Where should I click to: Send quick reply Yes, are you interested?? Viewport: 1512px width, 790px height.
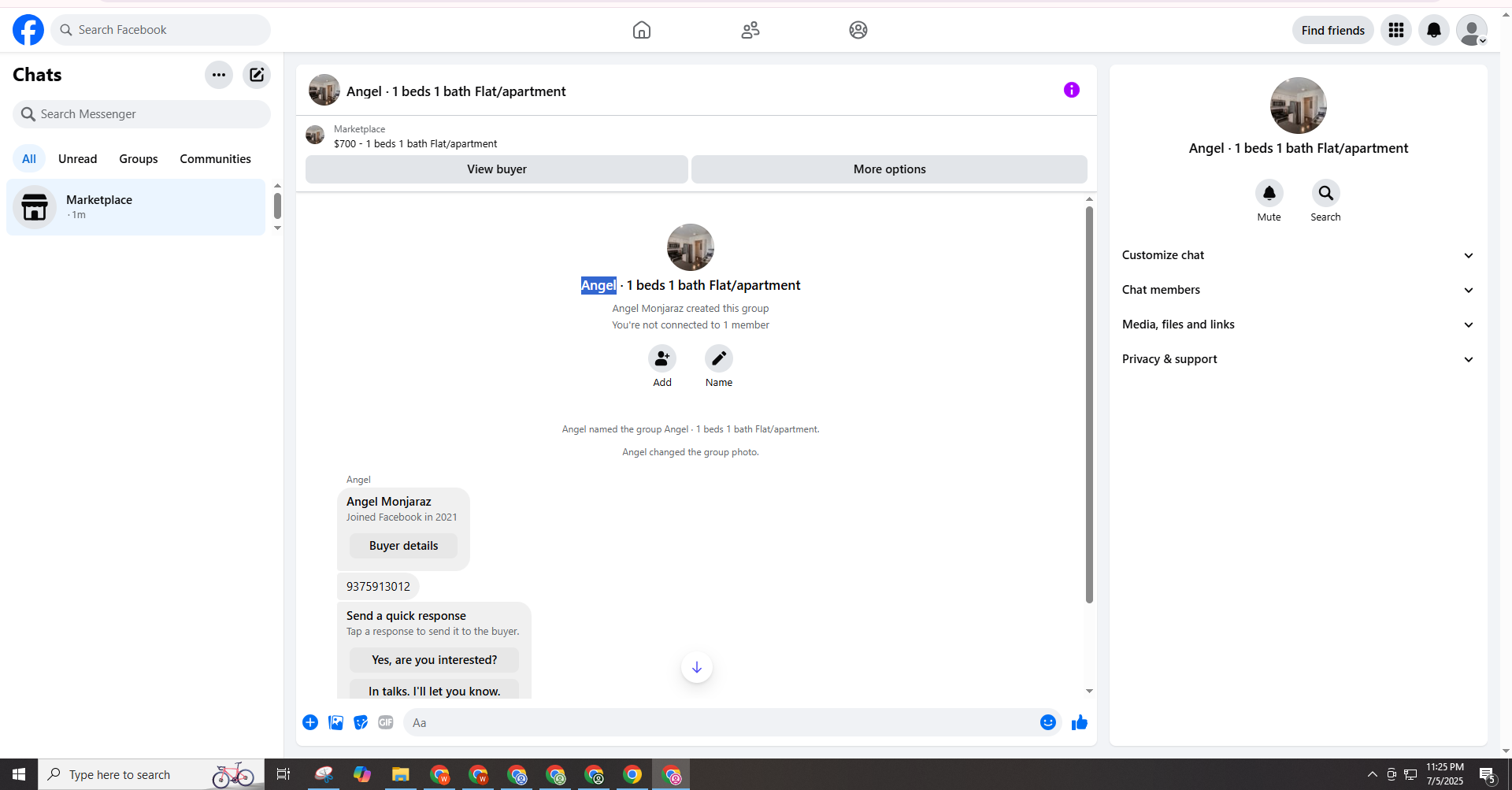tap(435, 660)
